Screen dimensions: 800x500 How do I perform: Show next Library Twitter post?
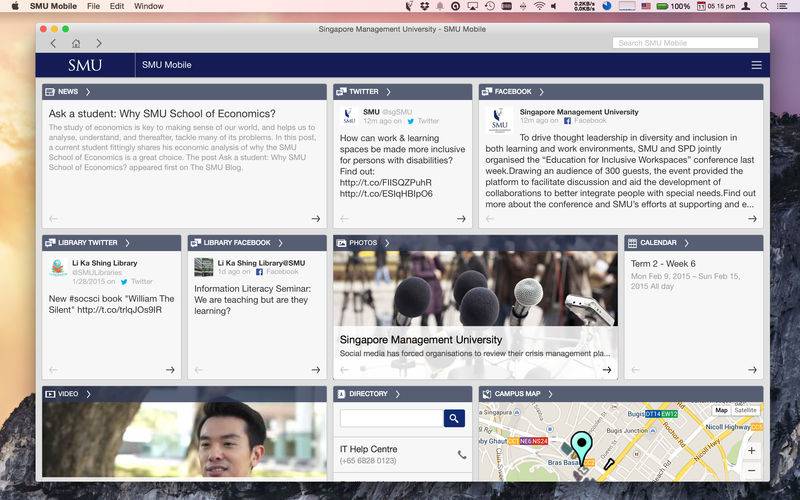pyautogui.click(x=170, y=370)
